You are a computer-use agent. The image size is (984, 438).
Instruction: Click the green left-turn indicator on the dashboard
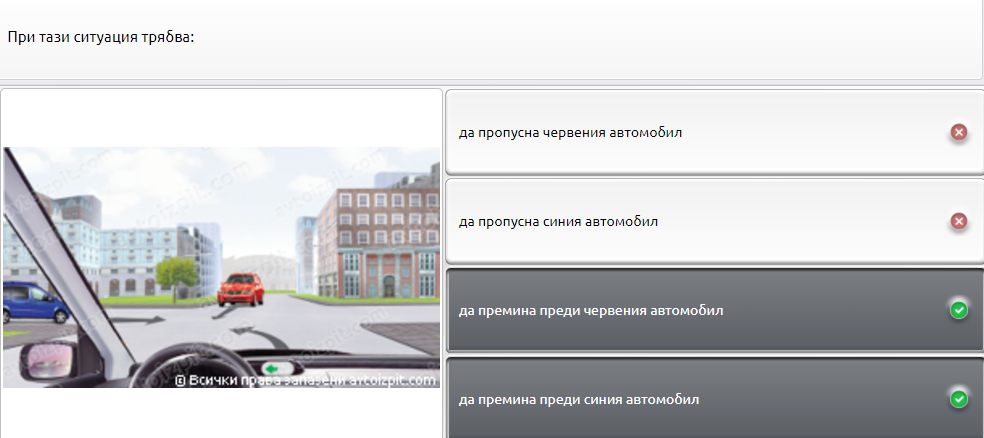coord(273,368)
